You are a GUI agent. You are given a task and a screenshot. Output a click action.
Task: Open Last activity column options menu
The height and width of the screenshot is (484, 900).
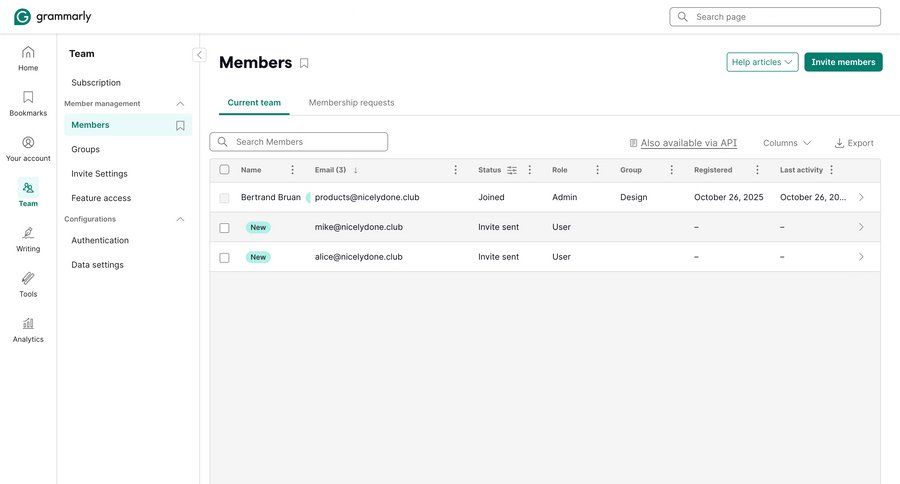point(832,170)
